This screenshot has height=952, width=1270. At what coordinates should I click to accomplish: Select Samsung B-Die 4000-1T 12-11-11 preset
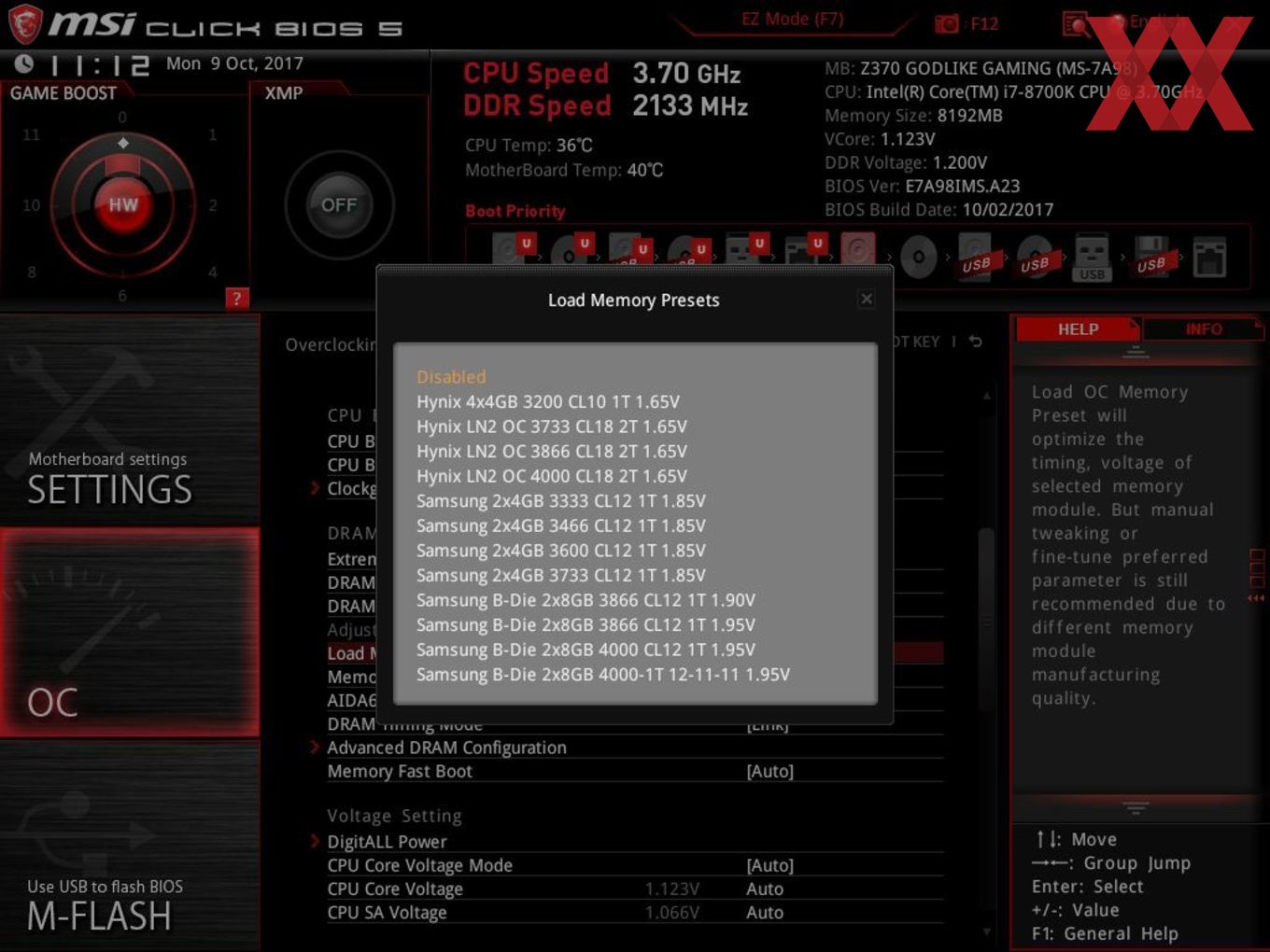point(603,675)
